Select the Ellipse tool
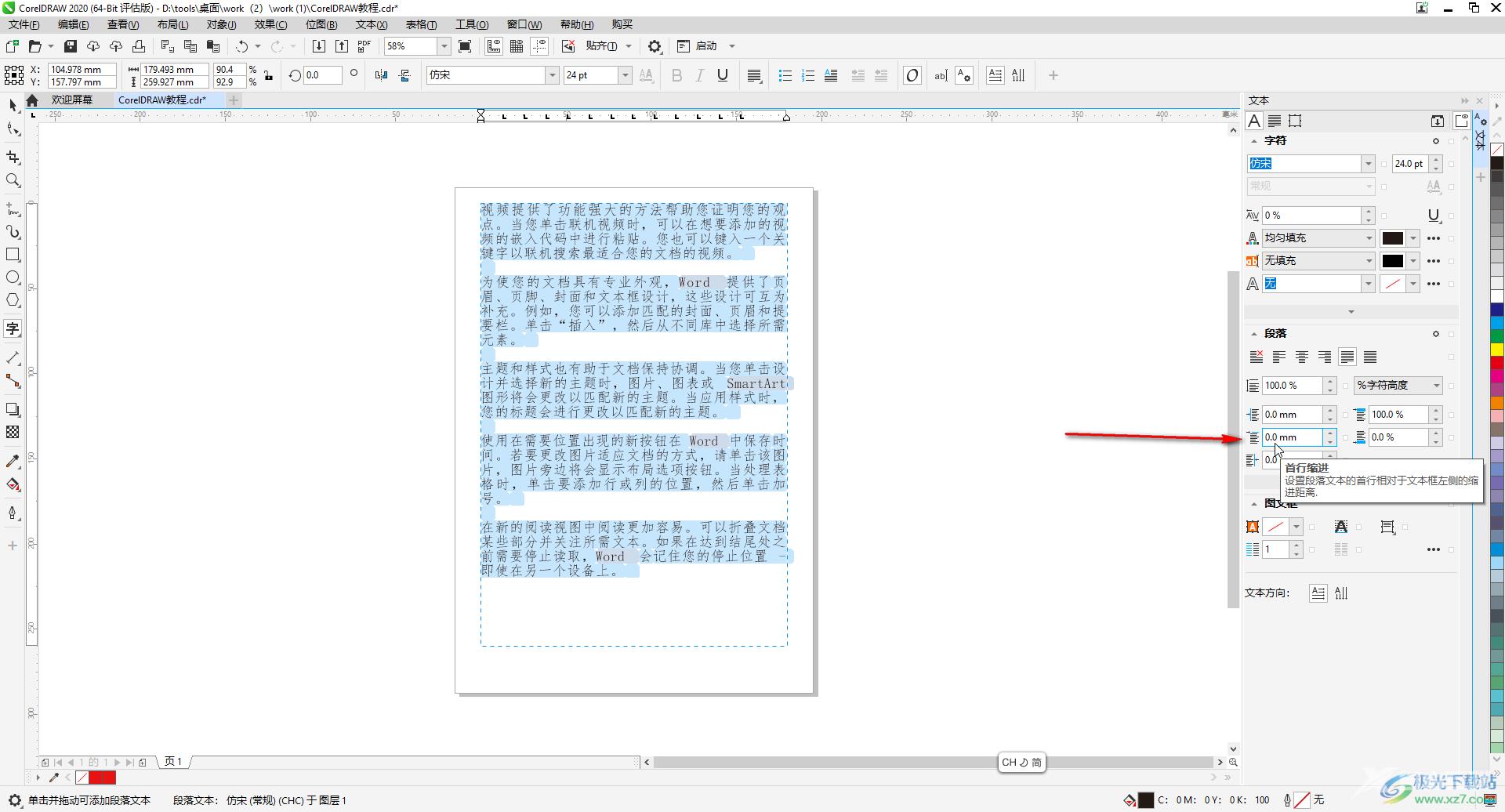1505x812 pixels. [13, 277]
